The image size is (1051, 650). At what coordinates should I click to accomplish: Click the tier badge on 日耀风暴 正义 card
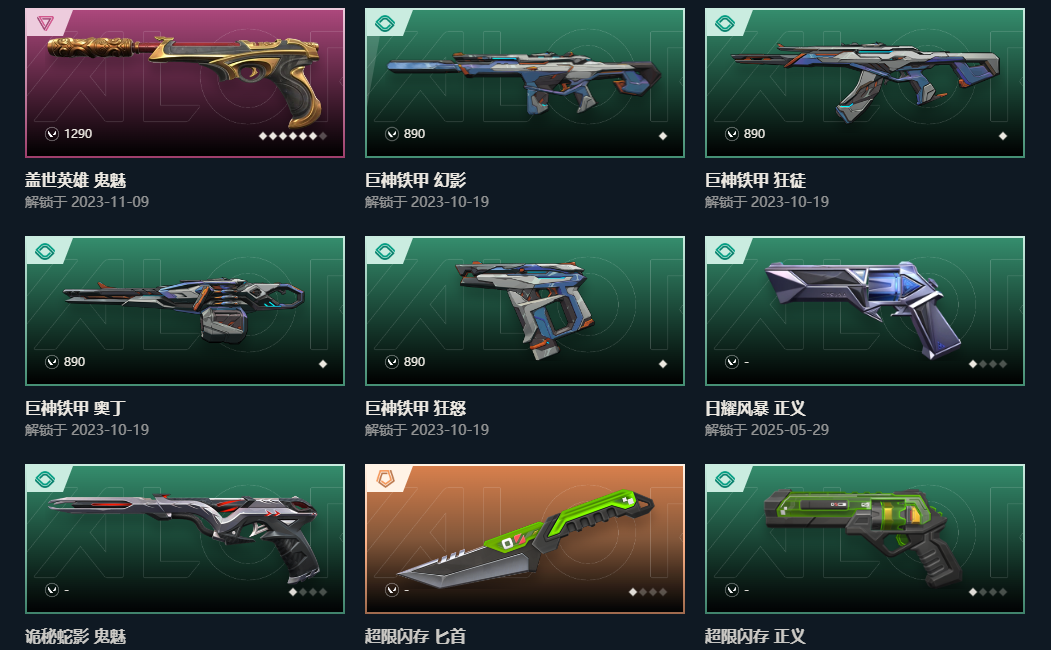[x=725, y=251]
